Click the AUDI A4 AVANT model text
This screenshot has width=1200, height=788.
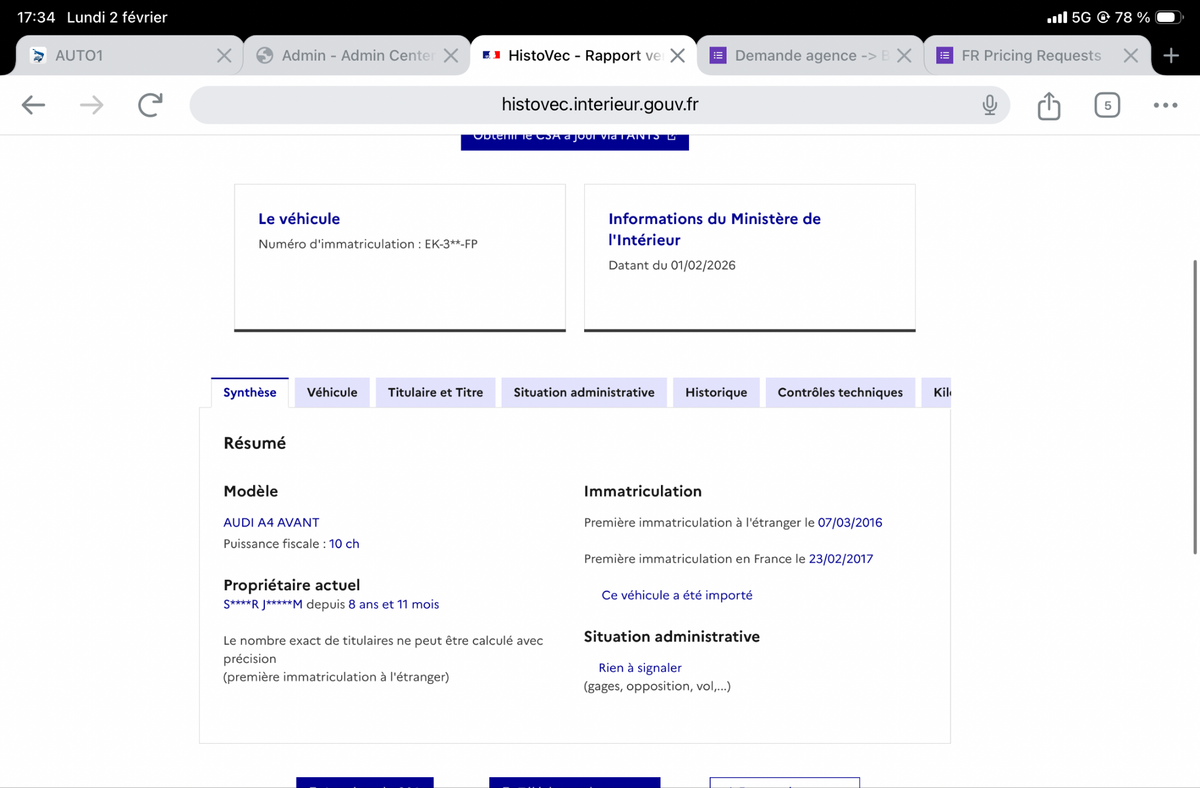click(x=271, y=522)
